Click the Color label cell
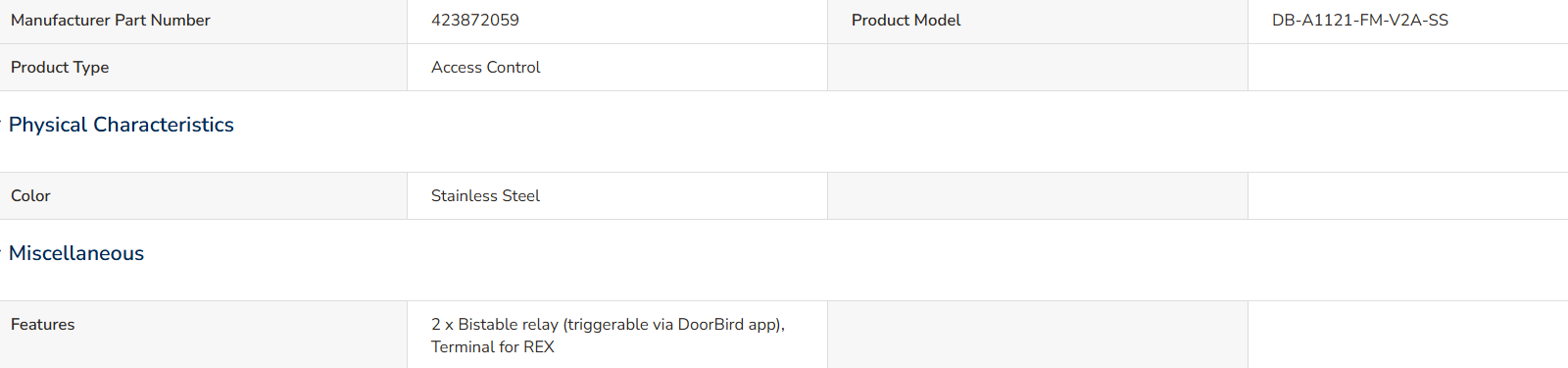 204,196
